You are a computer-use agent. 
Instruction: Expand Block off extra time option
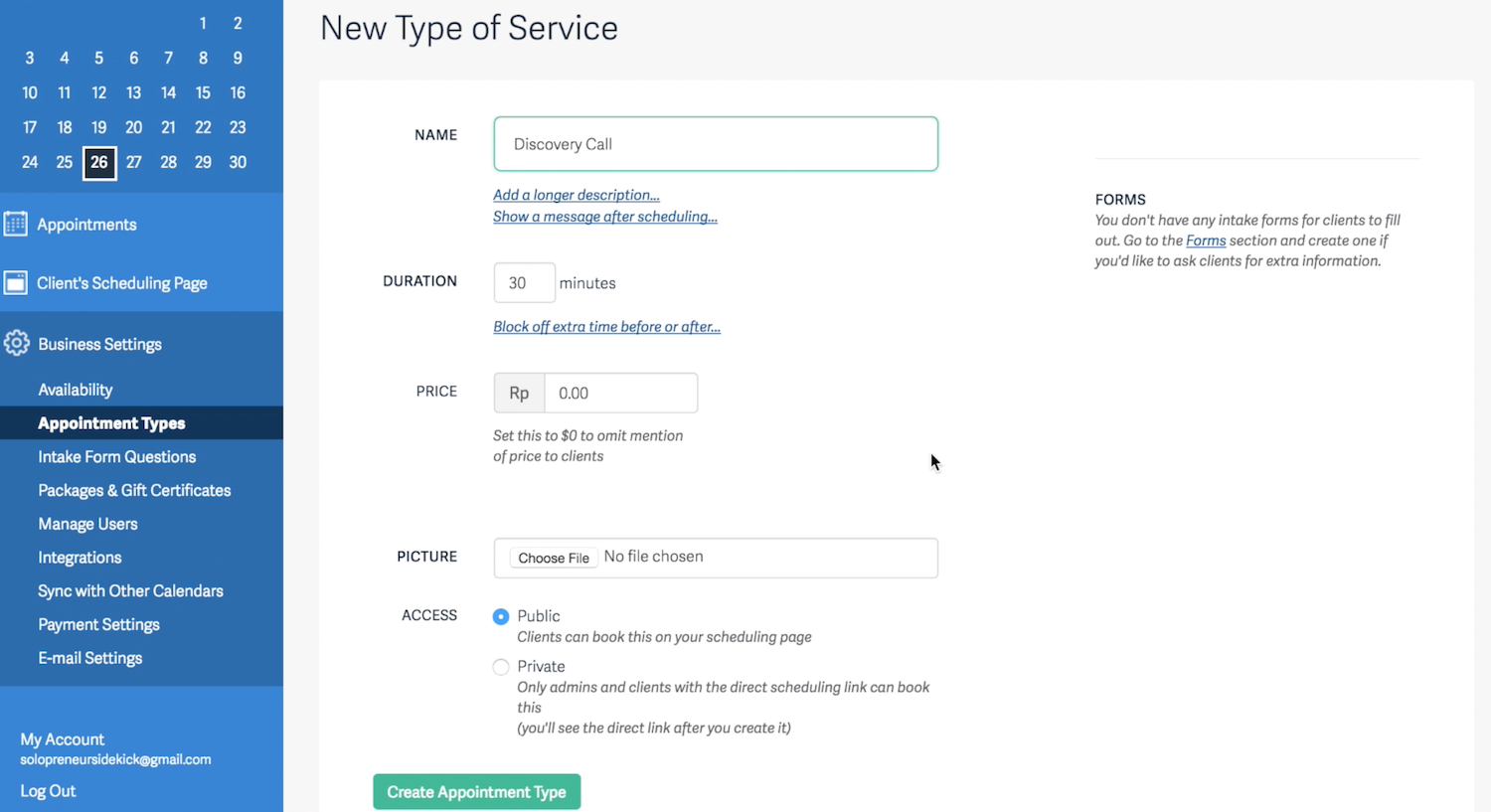pos(606,327)
